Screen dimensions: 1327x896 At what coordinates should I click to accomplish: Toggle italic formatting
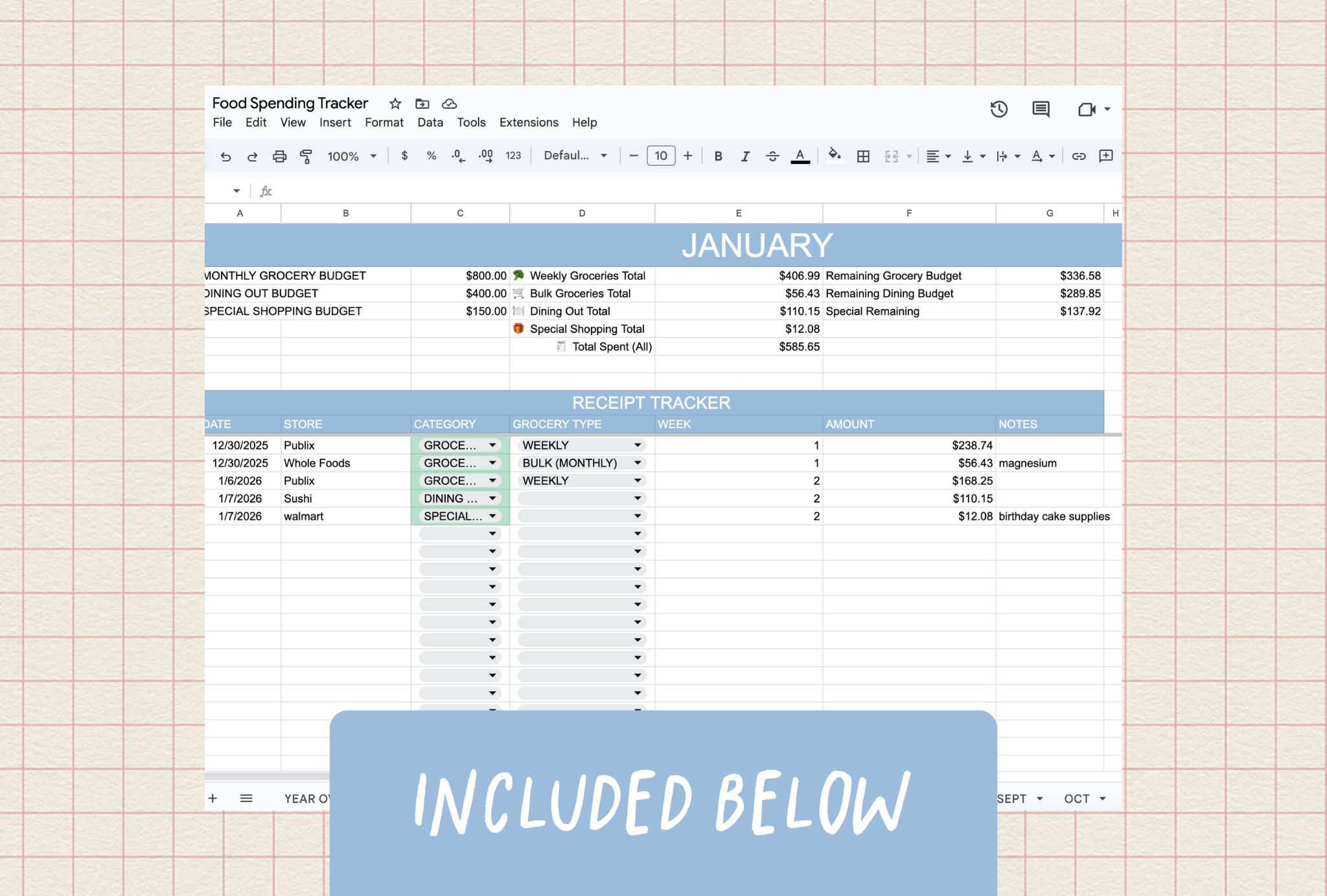click(745, 156)
